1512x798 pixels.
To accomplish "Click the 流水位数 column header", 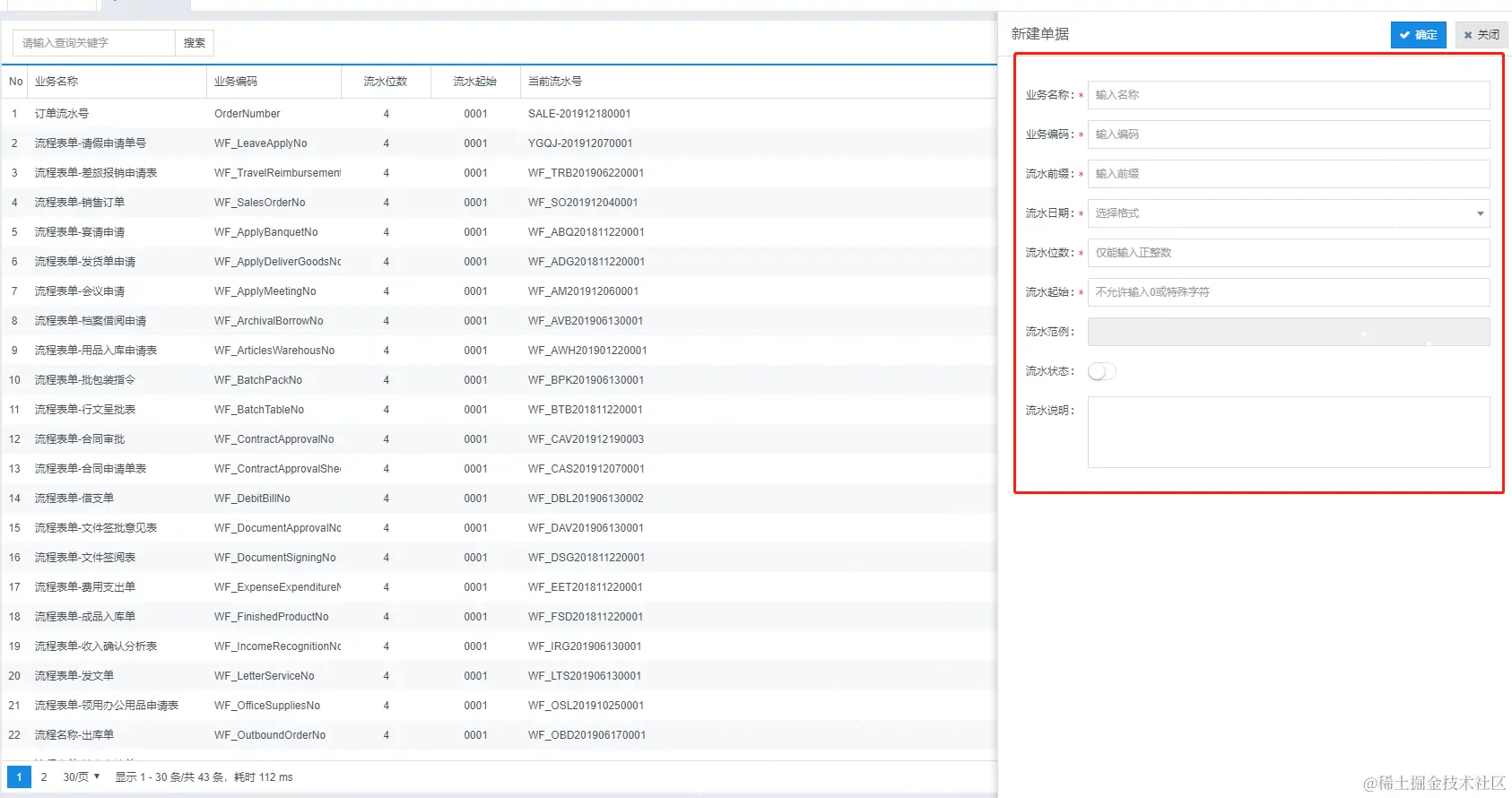I will point(386,82).
